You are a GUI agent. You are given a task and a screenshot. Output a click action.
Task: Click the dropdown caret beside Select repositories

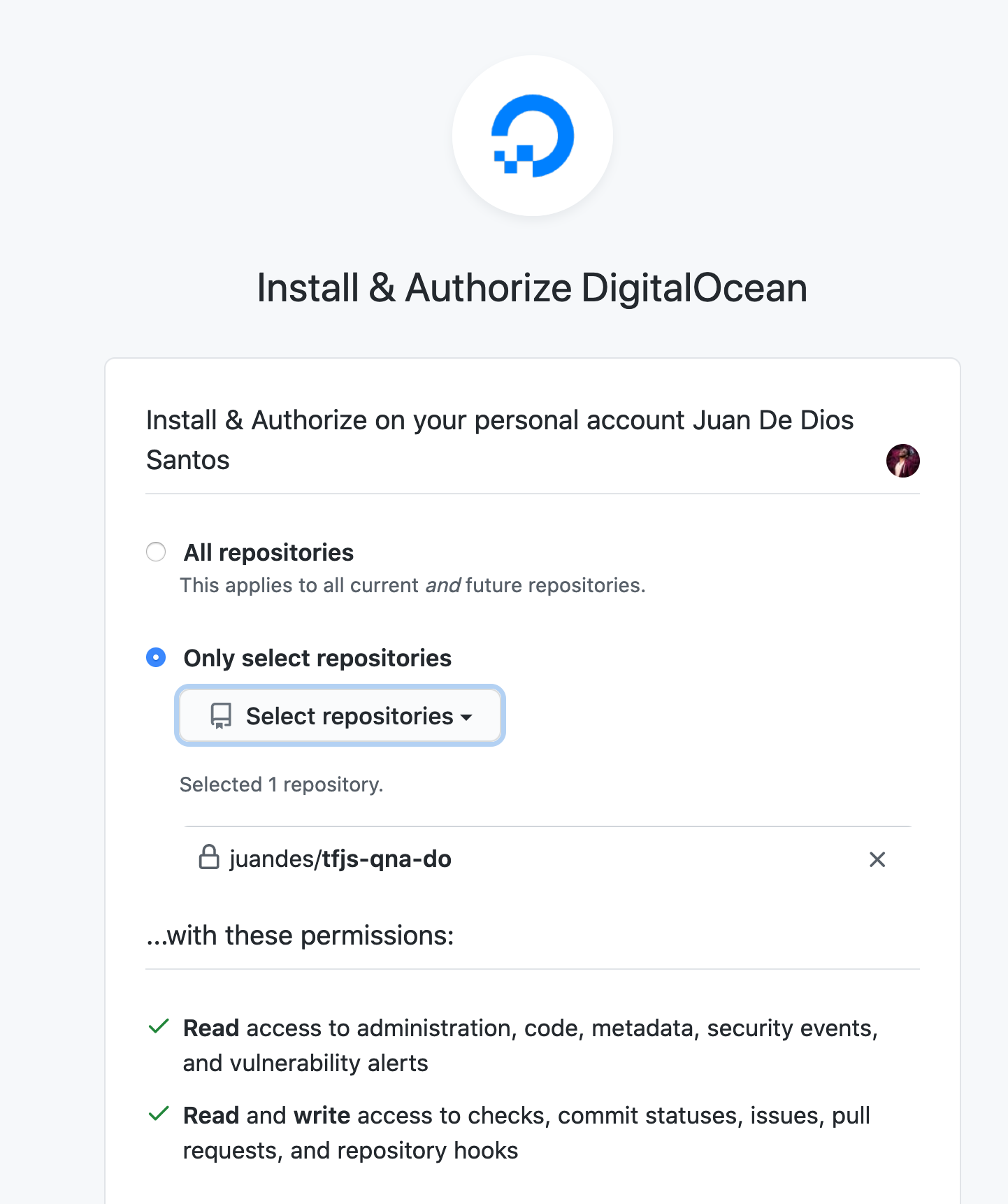(x=467, y=717)
